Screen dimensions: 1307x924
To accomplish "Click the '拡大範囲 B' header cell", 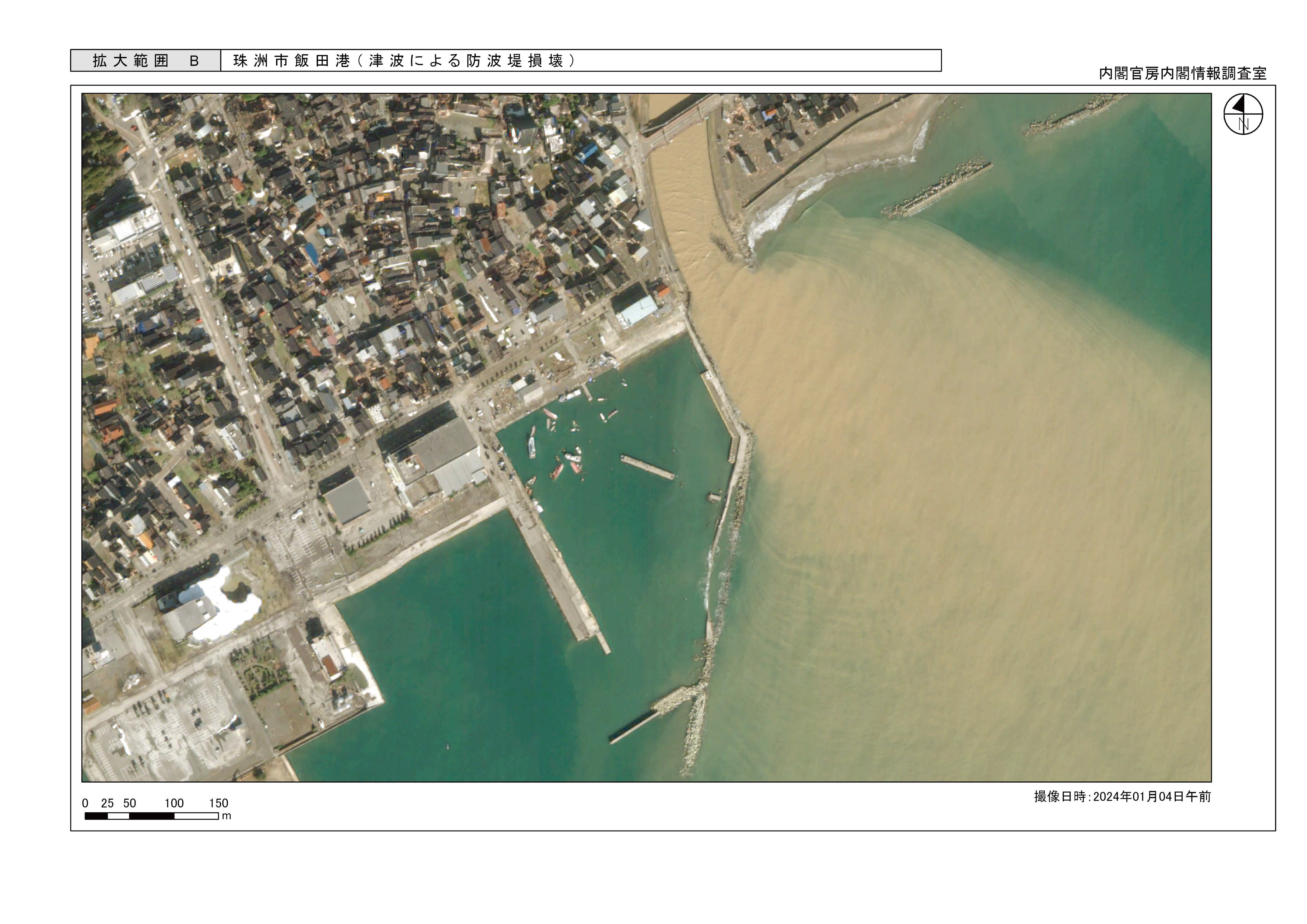I will pyautogui.click(x=146, y=61).
